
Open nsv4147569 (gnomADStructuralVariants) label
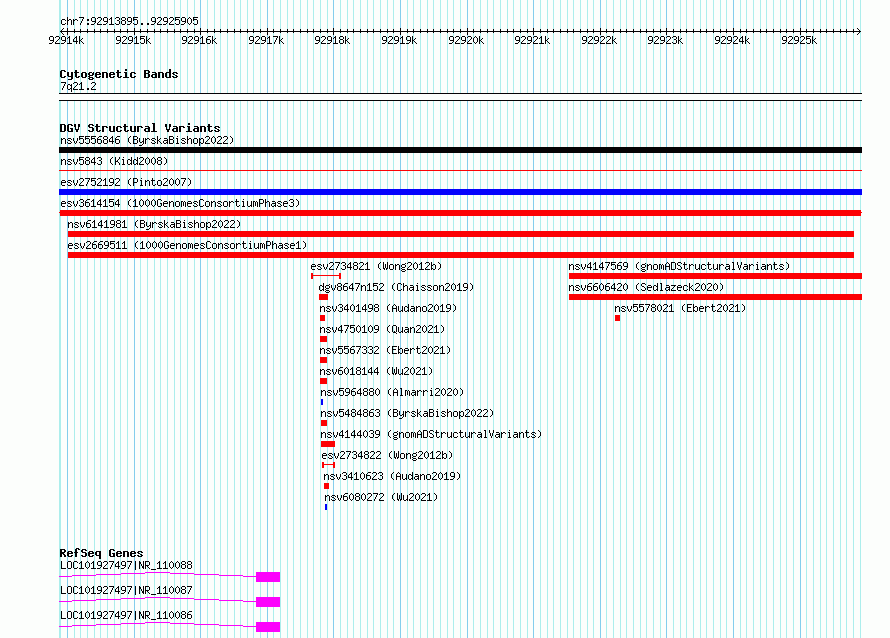pos(679,266)
